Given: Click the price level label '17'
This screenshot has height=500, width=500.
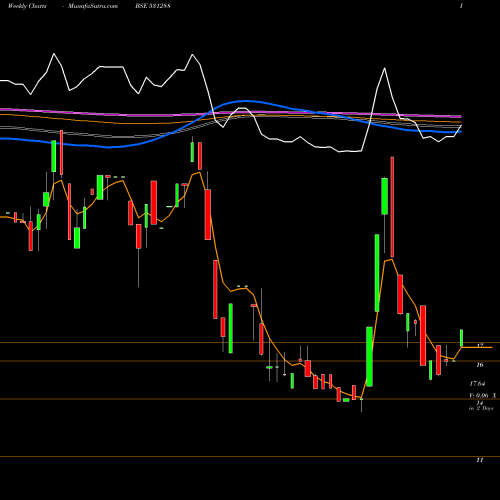Looking at the screenshot, I should point(480,346).
